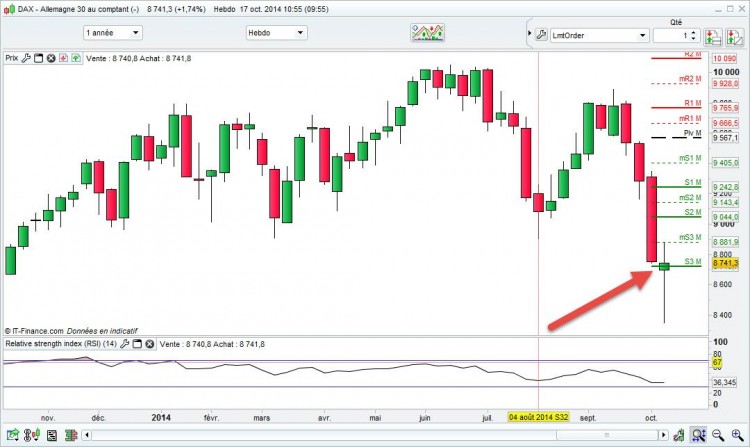The width and height of the screenshot is (750, 447).
Task: Open the Hebdo timeframe dropdown
Action: [276, 33]
